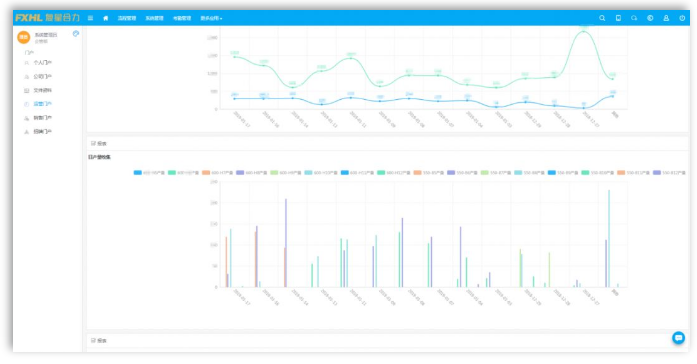Toggle the 550-B8 legend series
The image size is (697, 364).
click(x=529, y=172)
